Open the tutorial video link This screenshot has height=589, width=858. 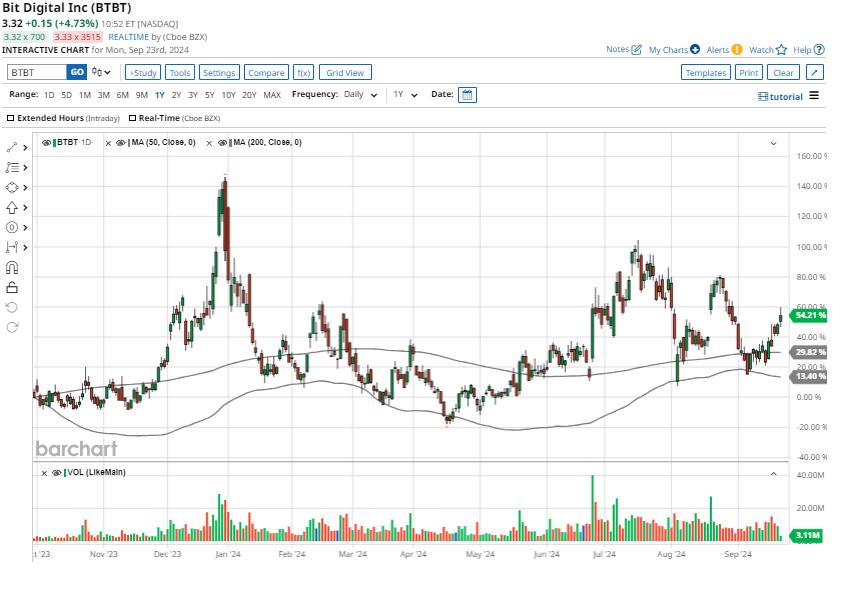click(x=780, y=97)
